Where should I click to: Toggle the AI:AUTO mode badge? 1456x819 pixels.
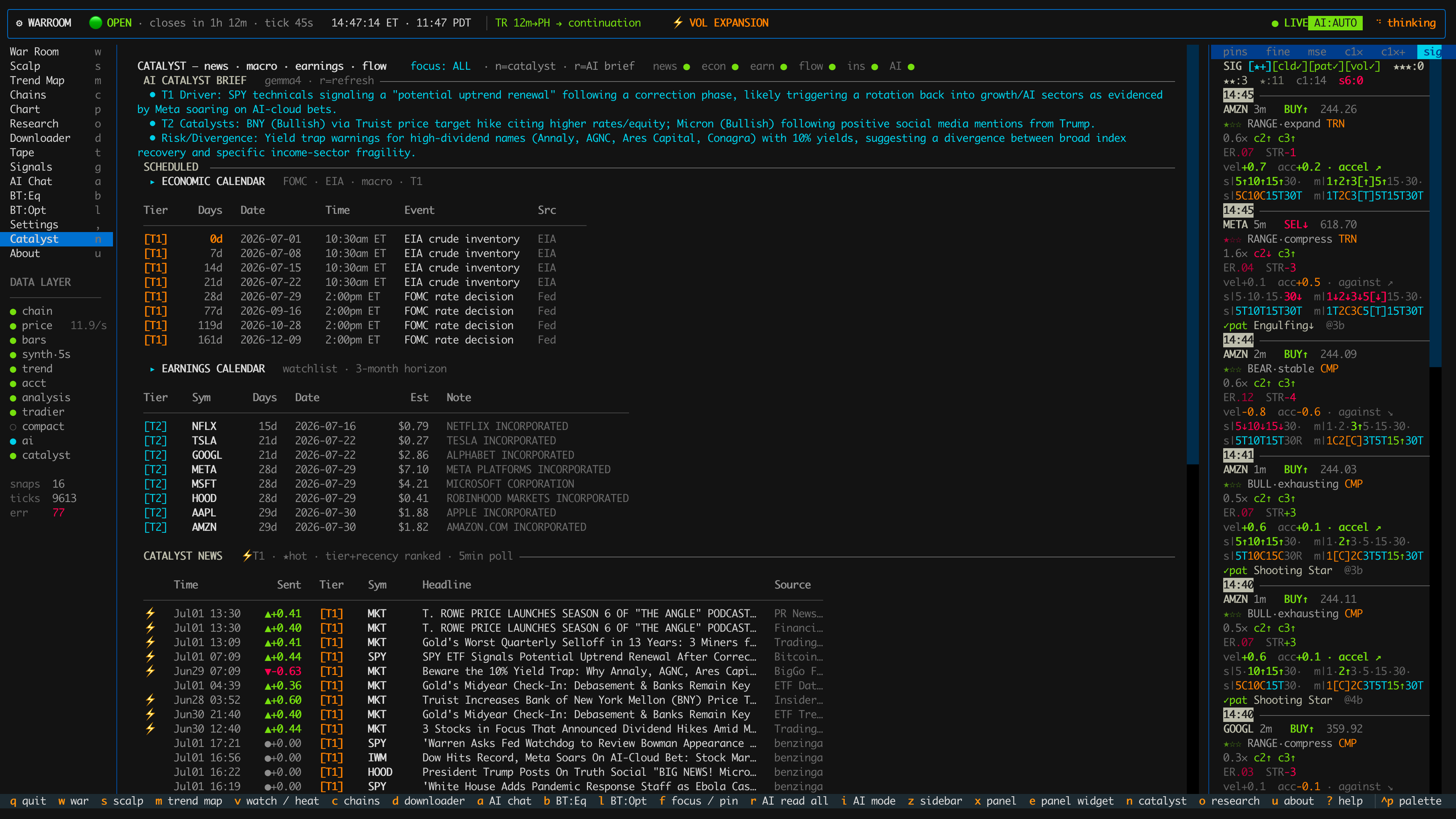point(1335,23)
